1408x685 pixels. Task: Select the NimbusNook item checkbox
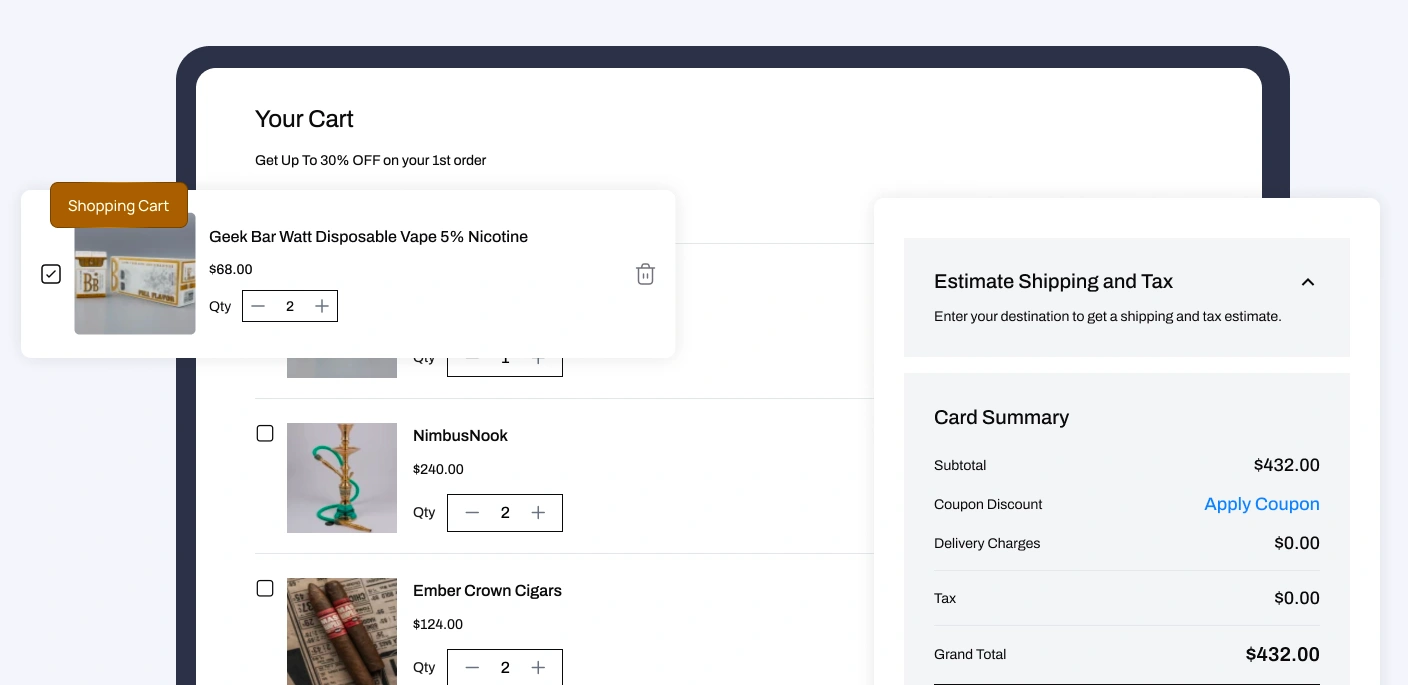[x=265, y=433]
